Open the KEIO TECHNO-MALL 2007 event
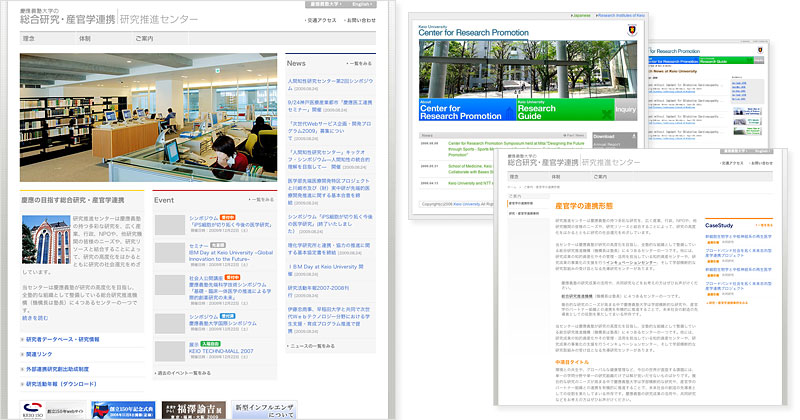Screen dimensions: 800x420 (x=221, y=351)
